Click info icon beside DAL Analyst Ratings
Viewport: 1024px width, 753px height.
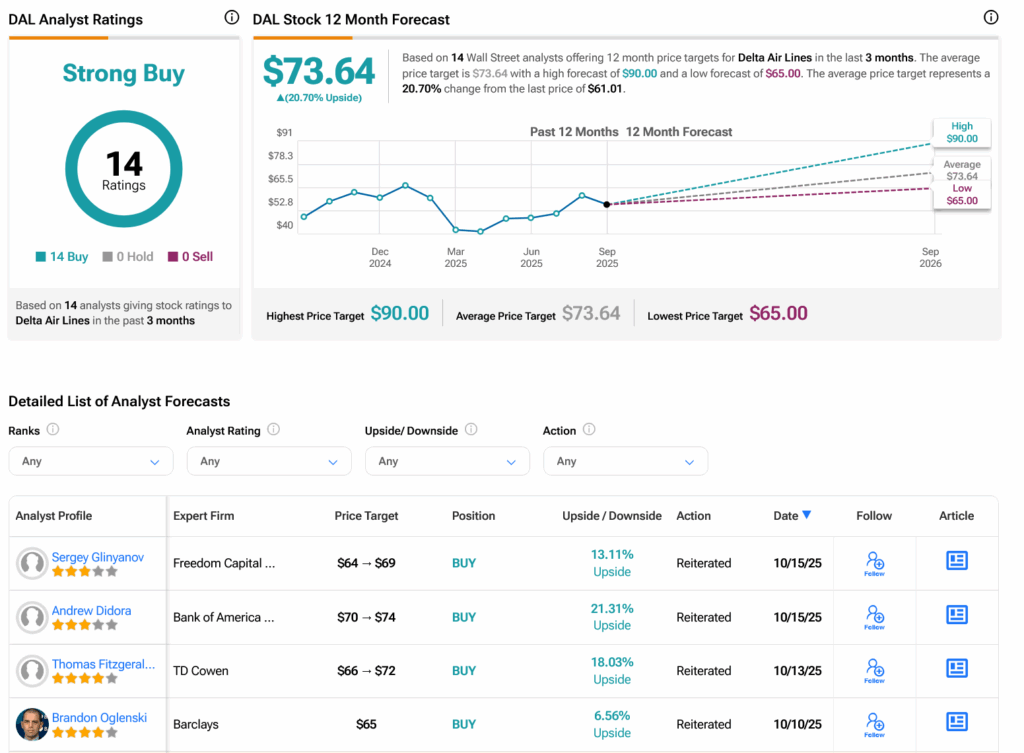pyautogui.click(x=232, y=18)
